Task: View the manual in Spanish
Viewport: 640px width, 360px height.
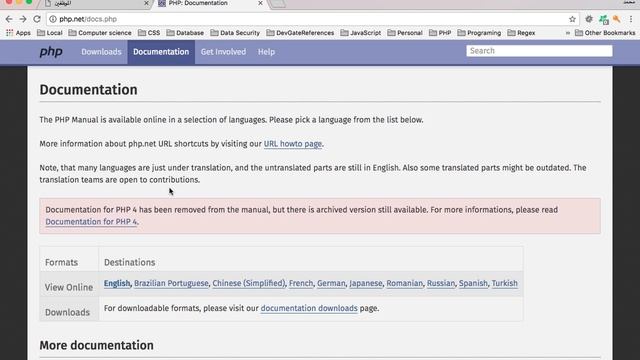Action: click(473, 283)
